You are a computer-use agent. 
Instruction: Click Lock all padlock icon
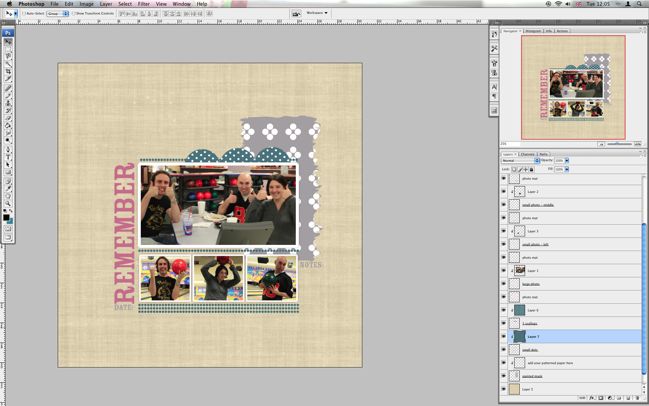[532, 169]
